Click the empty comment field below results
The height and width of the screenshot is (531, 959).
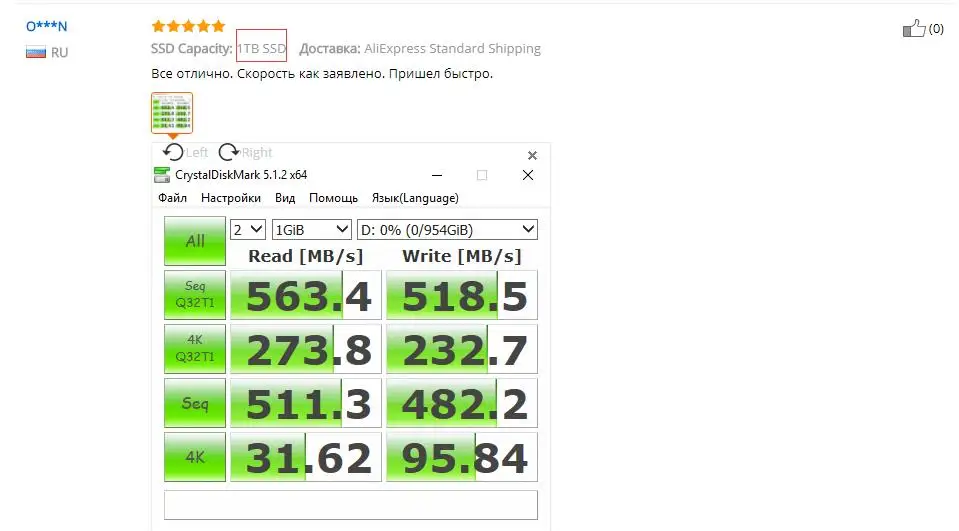point(350,505)
